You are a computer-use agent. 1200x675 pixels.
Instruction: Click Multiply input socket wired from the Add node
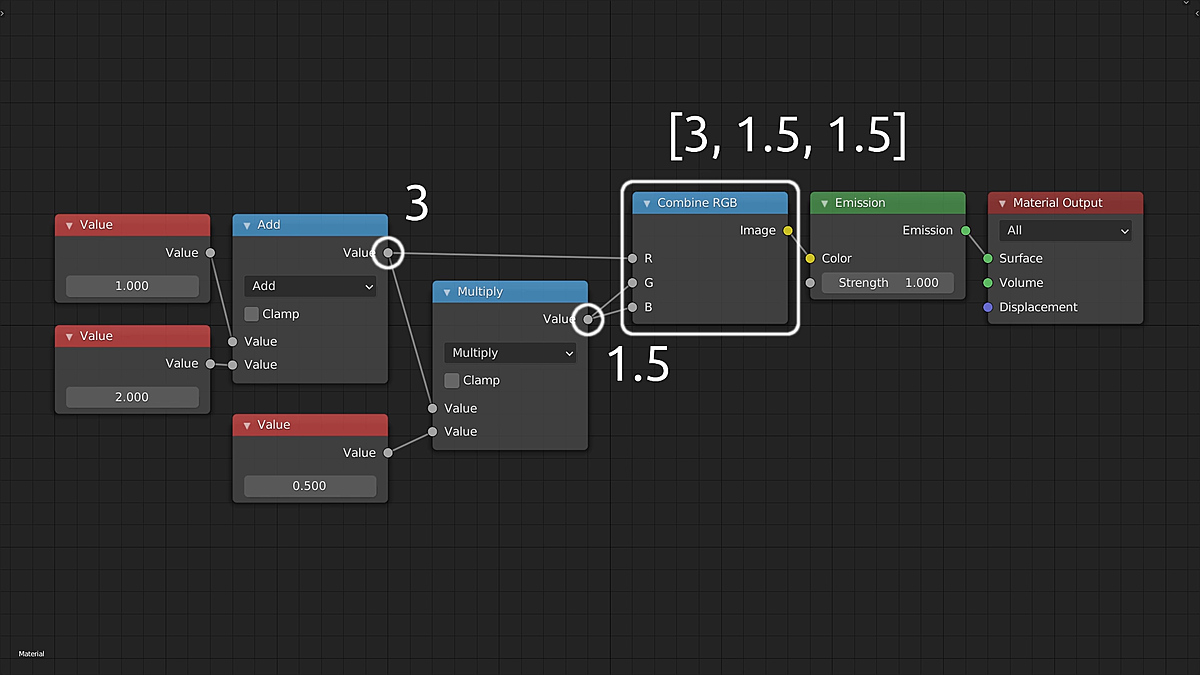point(432,408)
